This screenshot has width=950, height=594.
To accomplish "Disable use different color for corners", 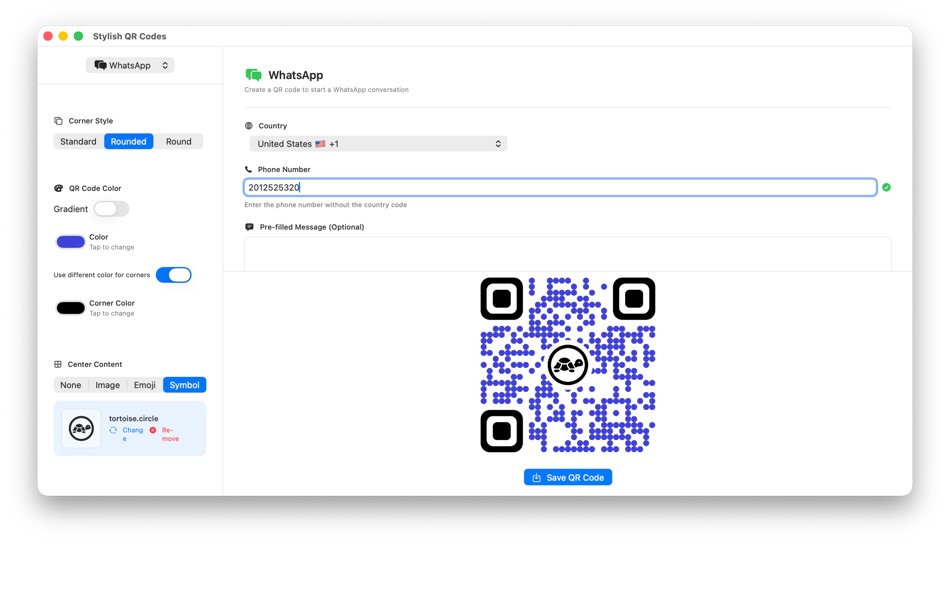I will [174, 274].
